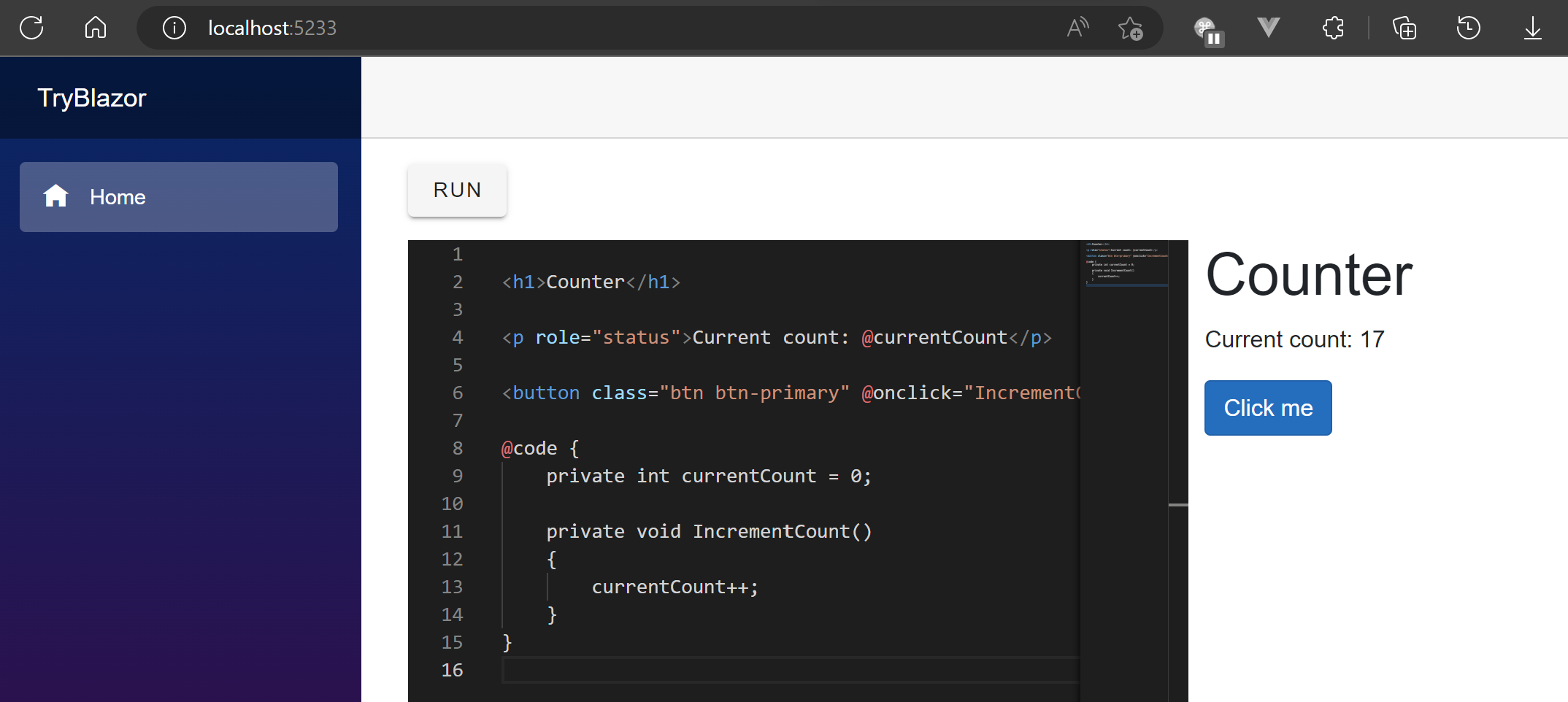
Task: Click the 'Click me' counter button
Action: [x=1267, y=407]
